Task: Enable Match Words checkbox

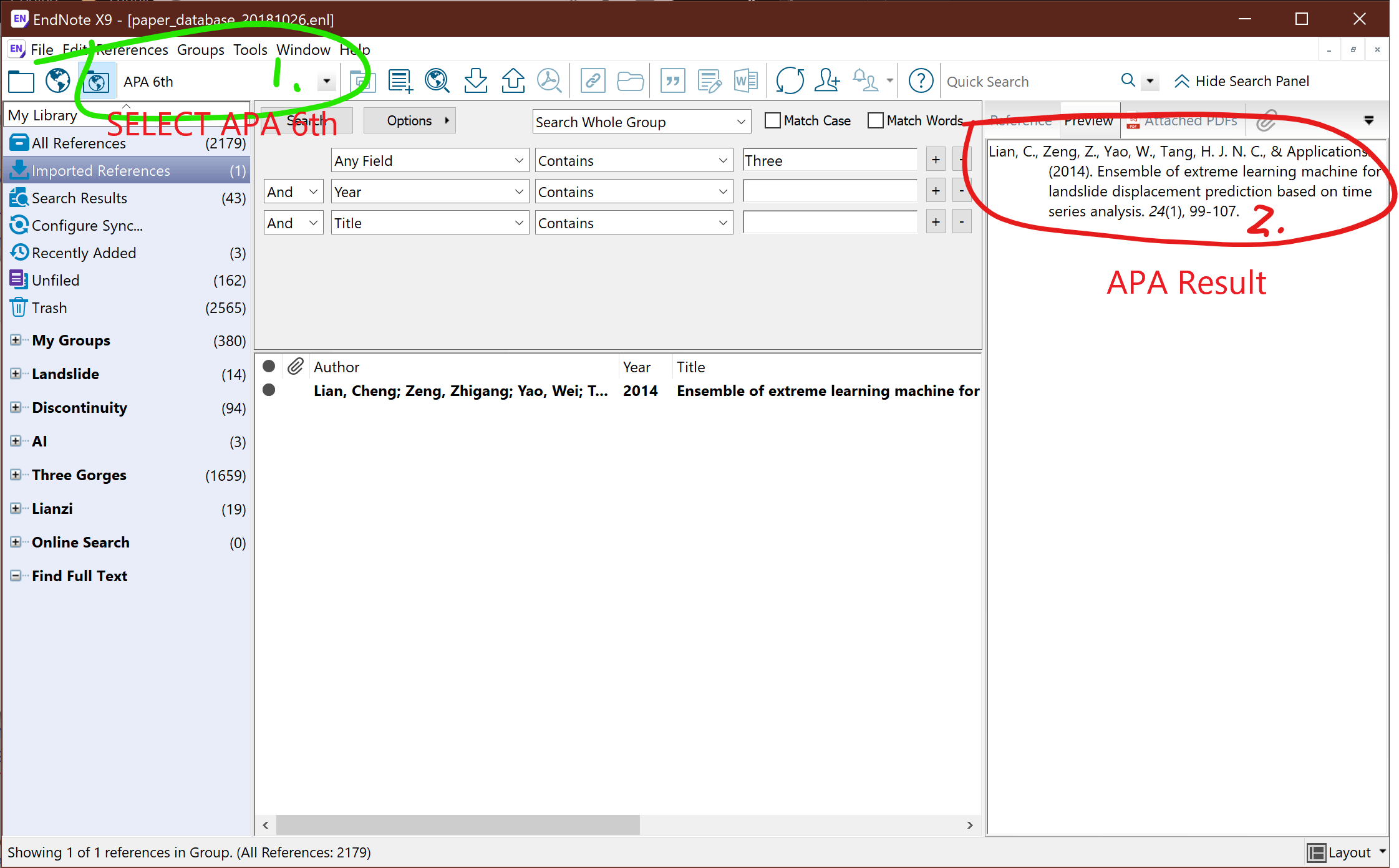Action: [875, 120]
